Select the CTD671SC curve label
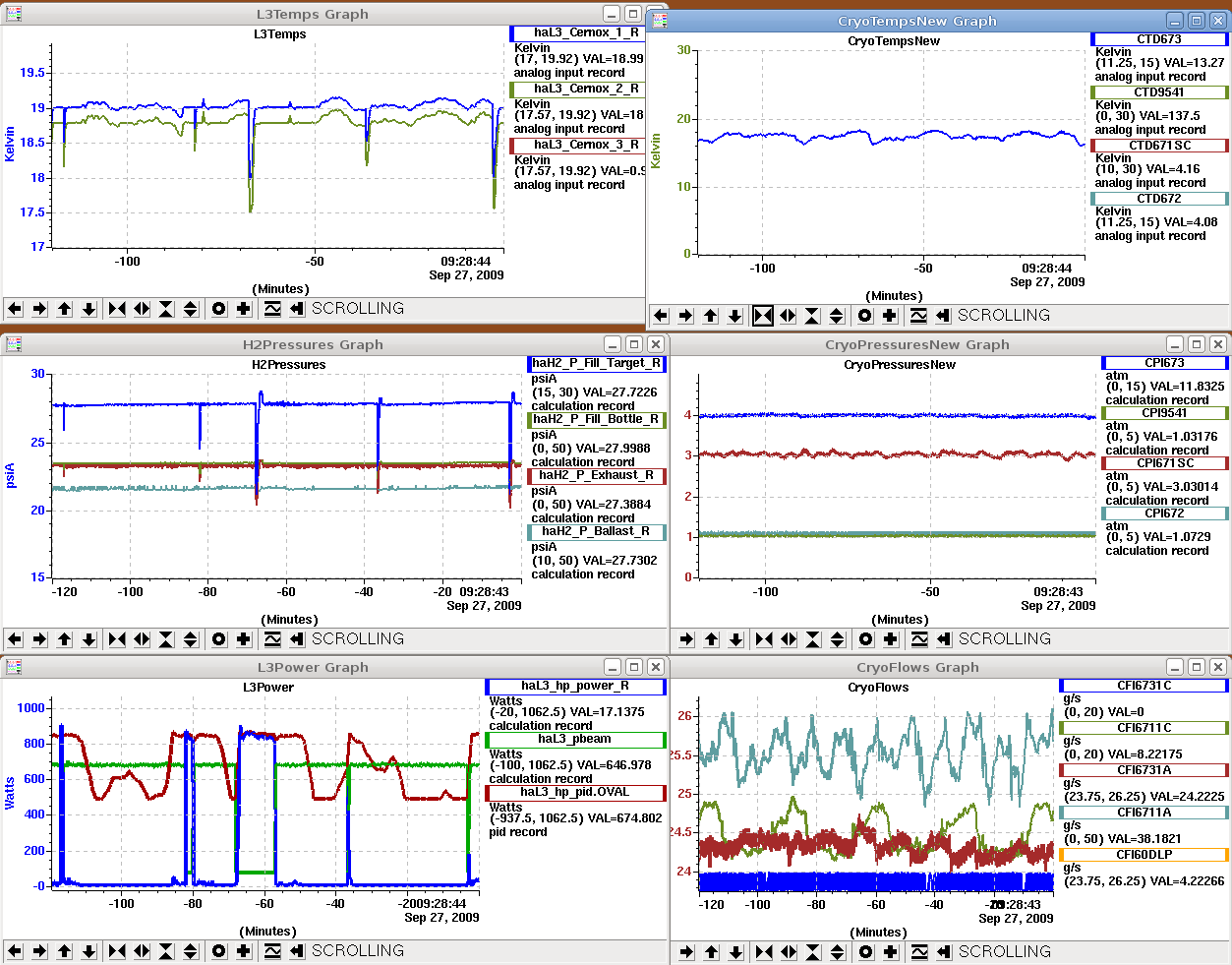1232x965 pixels. click(1160, 146)
